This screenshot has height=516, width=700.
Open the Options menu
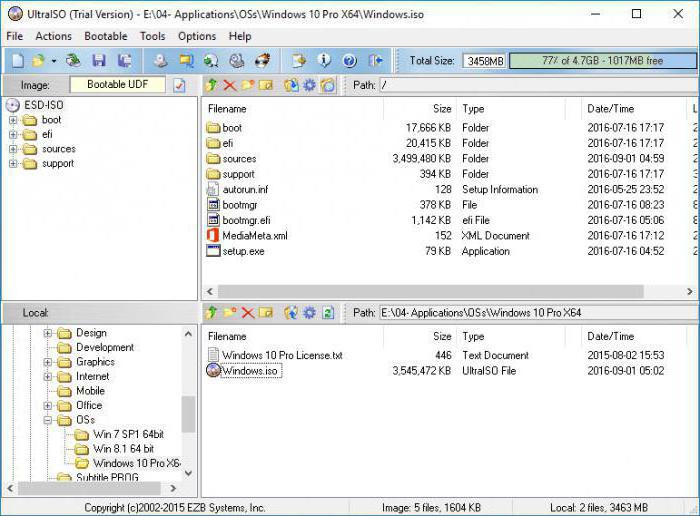[197, 36]
